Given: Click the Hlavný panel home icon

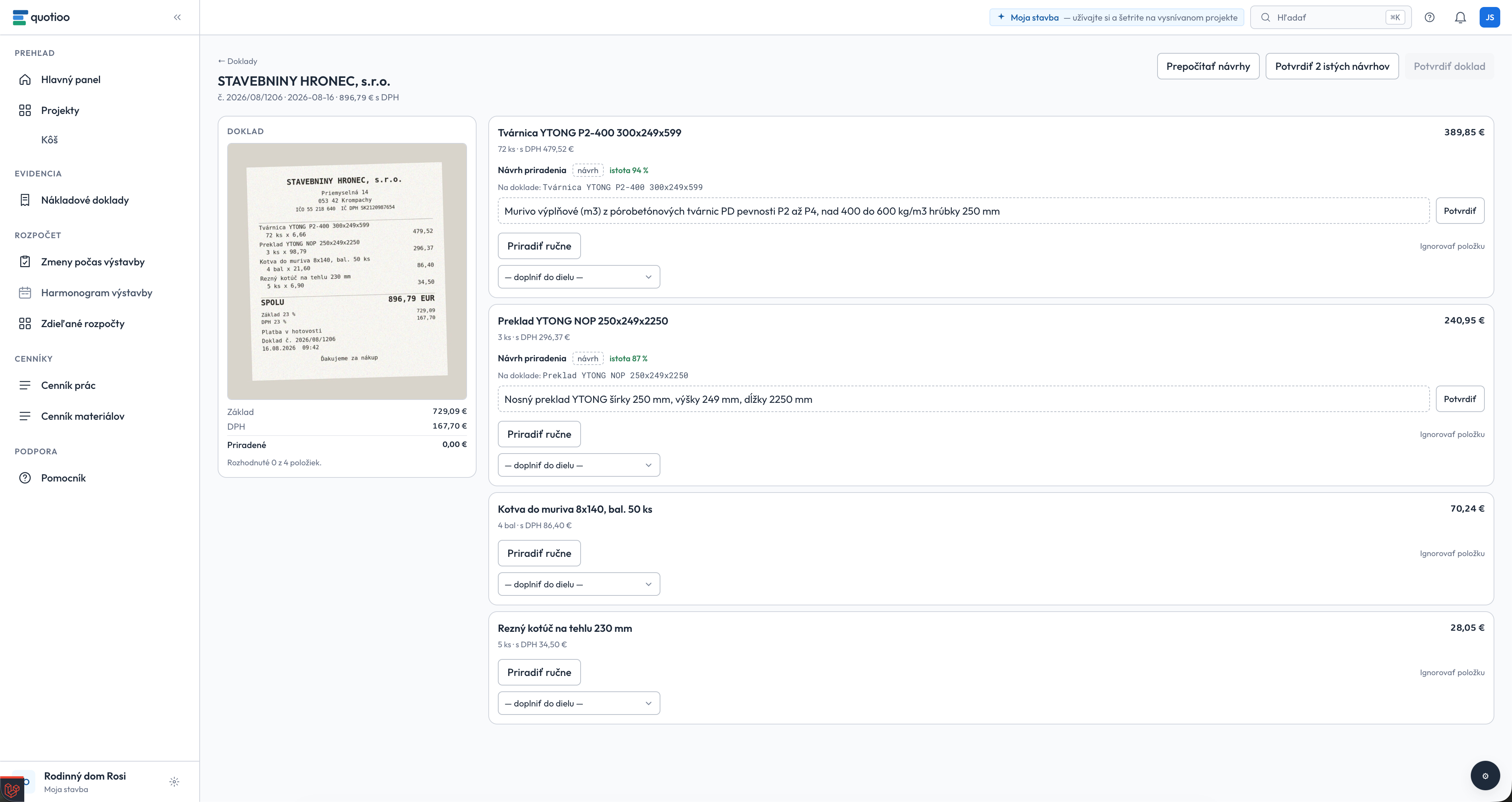Looking at the screenshot, I should (25, 80).
